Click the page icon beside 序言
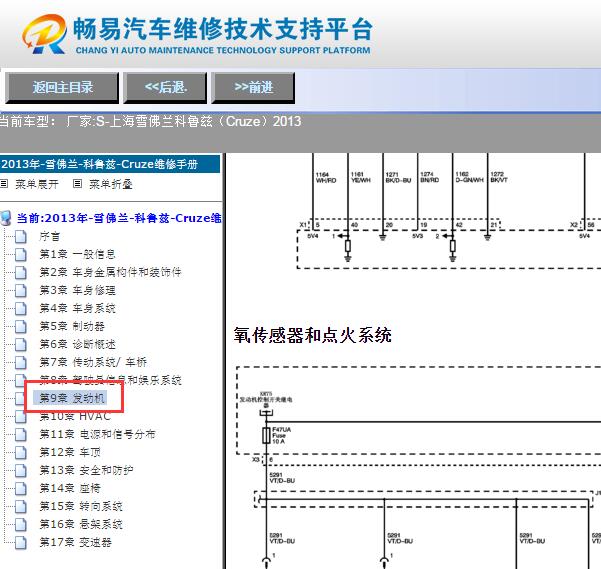601x569 pixels. click(x=21, y=236)
